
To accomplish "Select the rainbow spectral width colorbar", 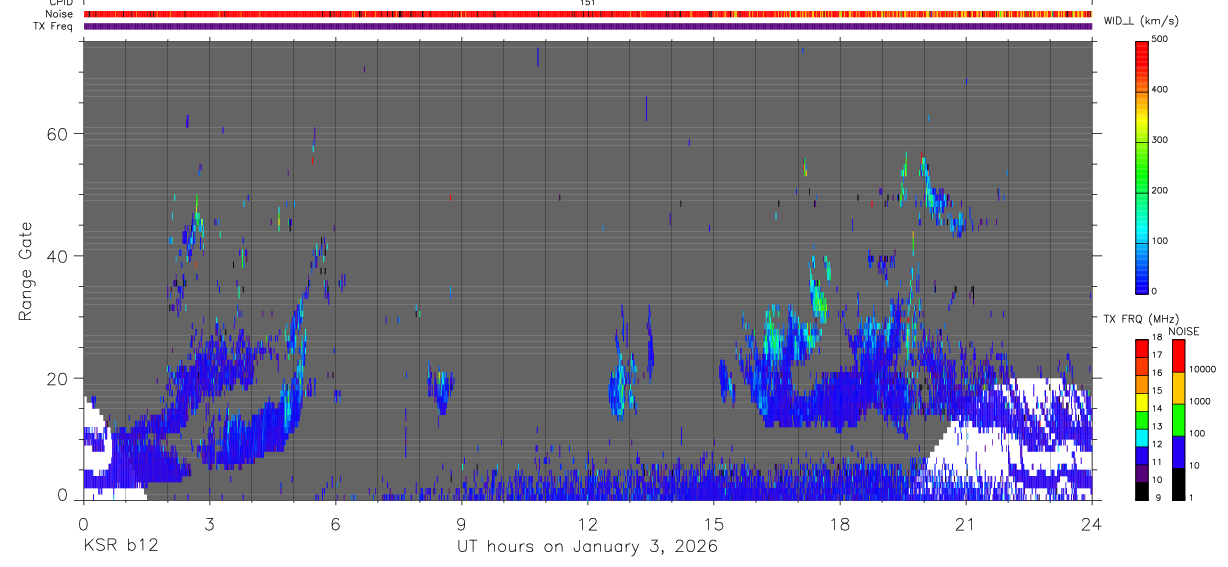I will tap(1141, 166).
